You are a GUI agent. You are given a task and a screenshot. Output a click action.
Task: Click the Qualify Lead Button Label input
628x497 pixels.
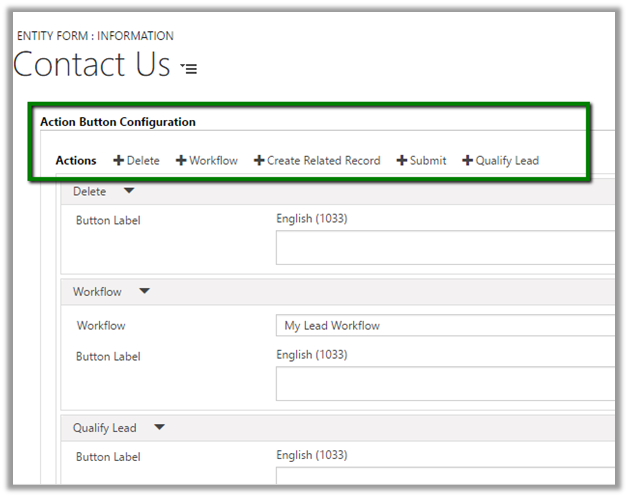pyautogui.click(x=445, y=480)
